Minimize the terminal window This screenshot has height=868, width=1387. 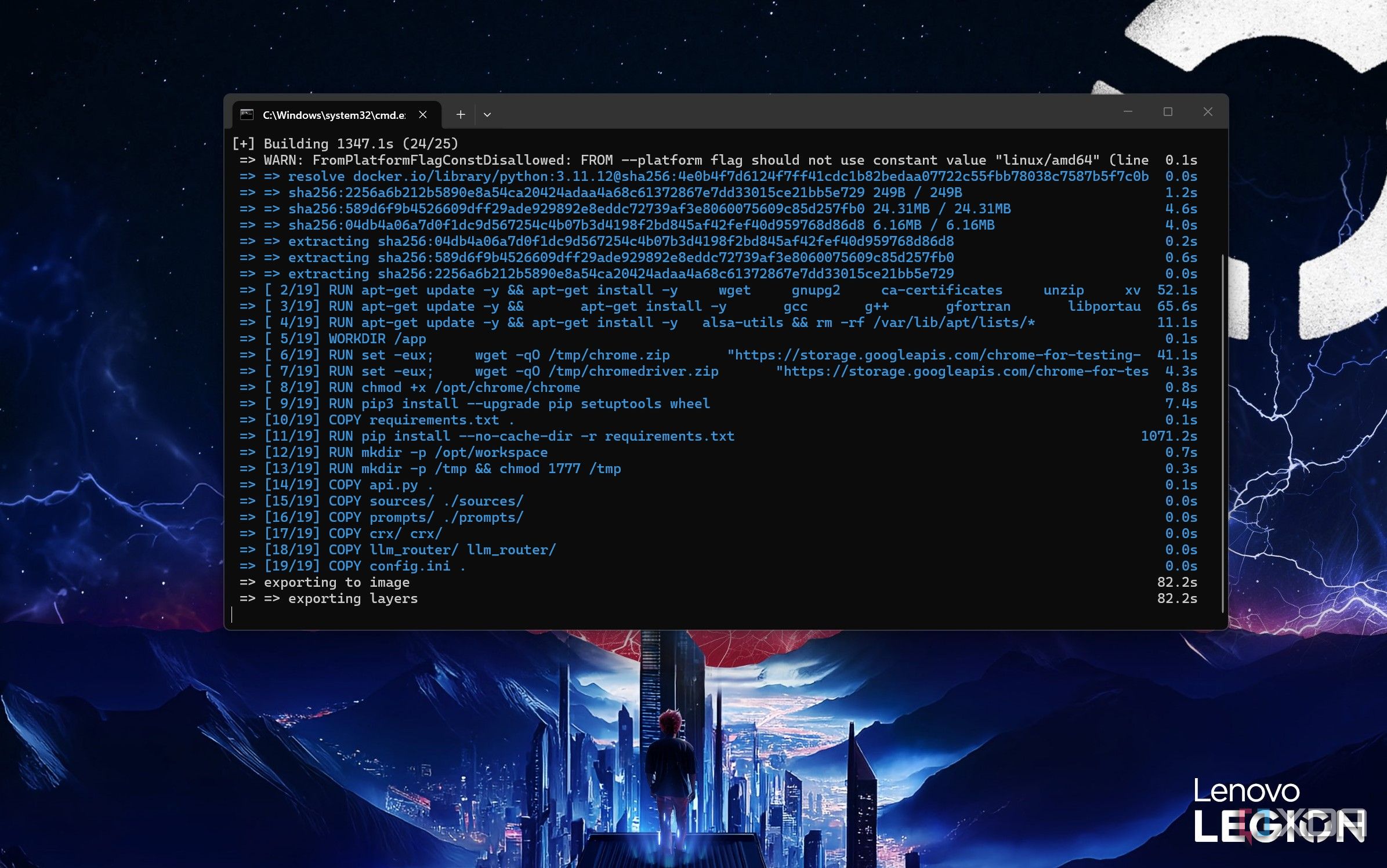click(1128, 111)
